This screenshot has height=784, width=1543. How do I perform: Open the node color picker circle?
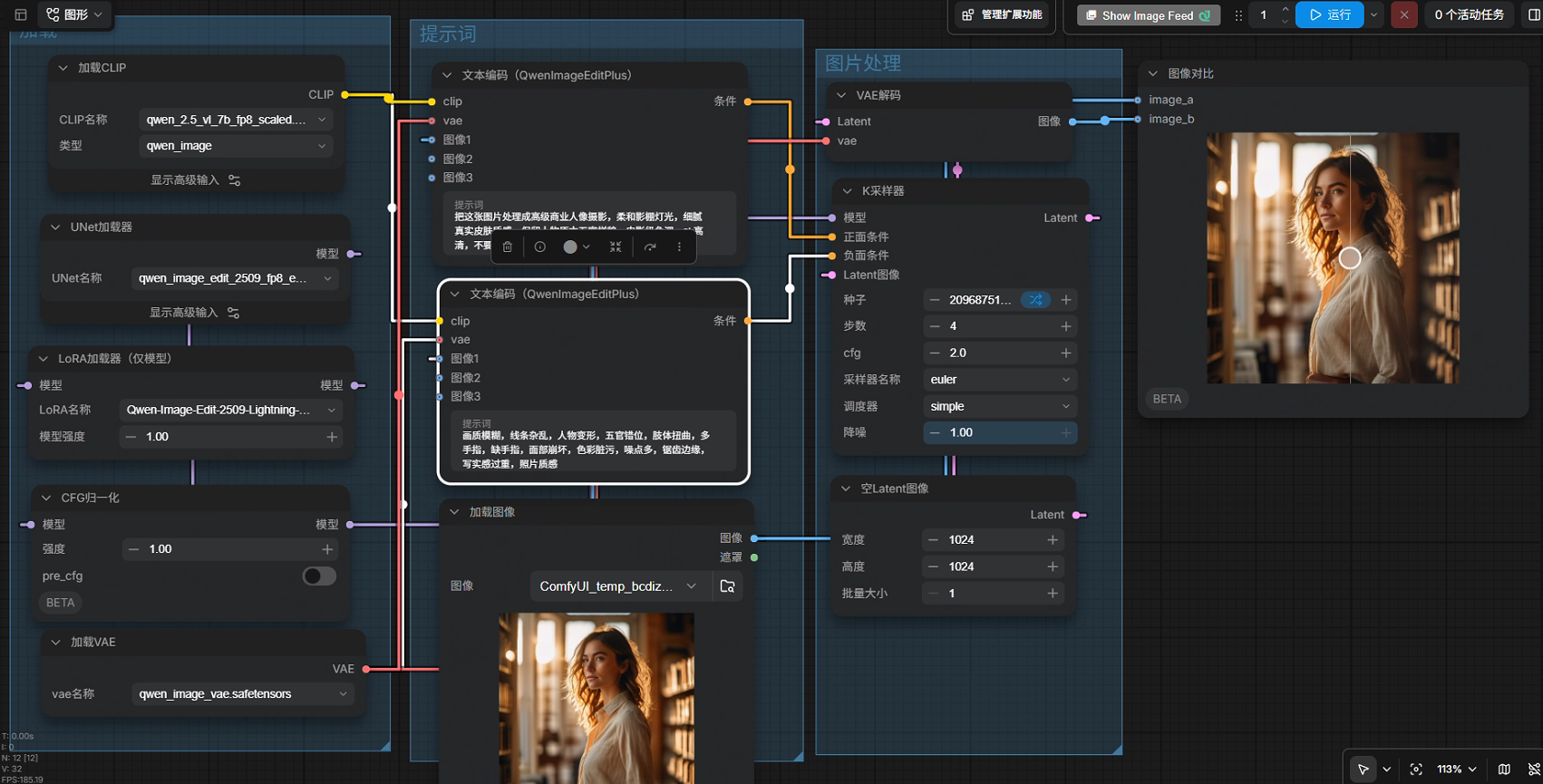[570, 247]
